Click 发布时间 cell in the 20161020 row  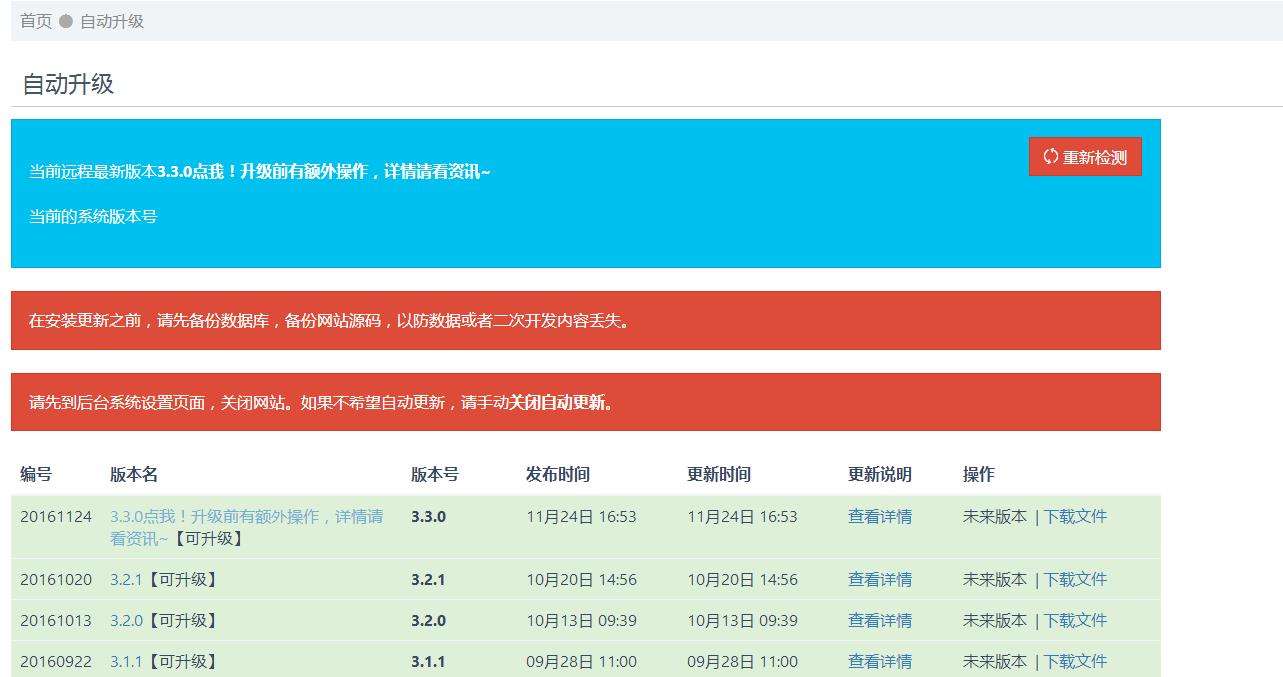click(x=582, y=579)
